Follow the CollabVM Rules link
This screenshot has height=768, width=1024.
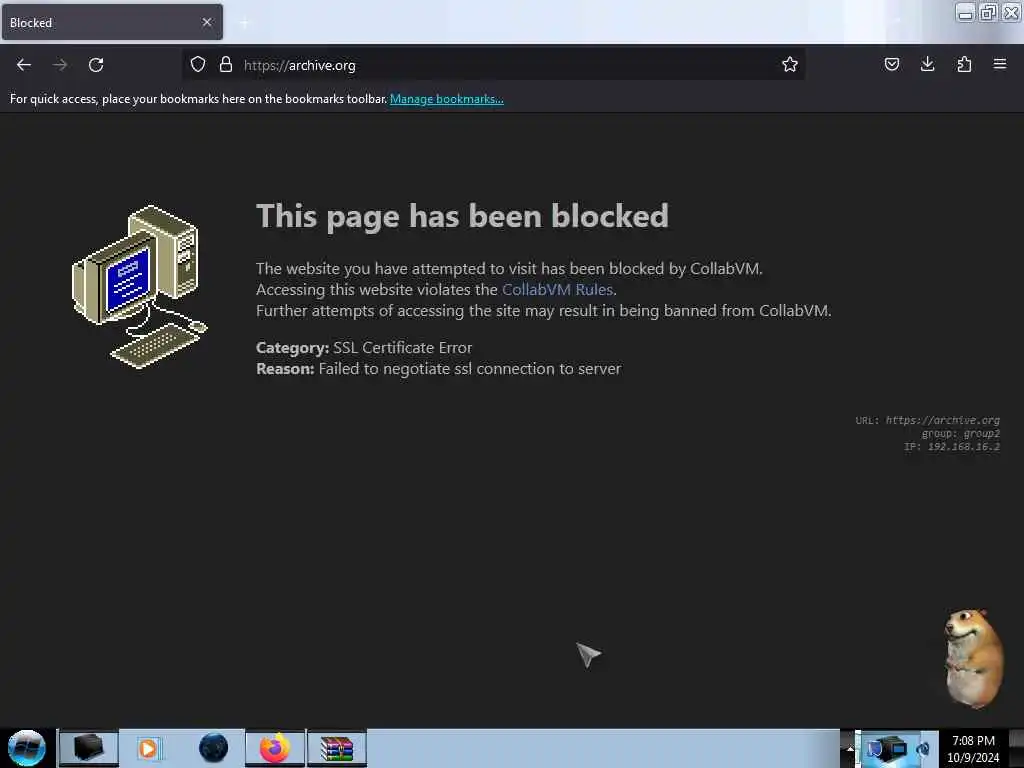click(x=557, y=289)
